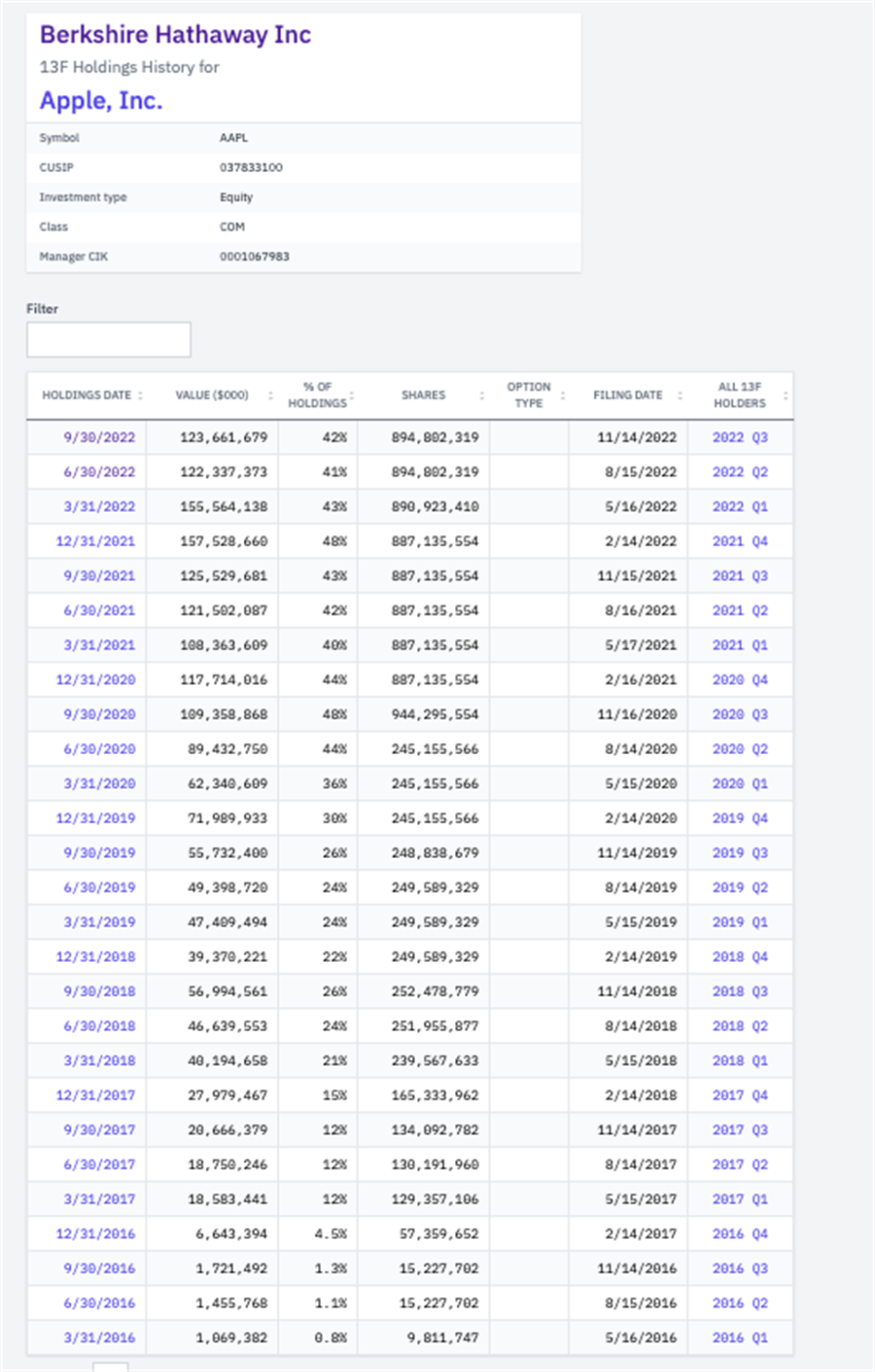This screenshot has height=1372, width=875.
Task: Open the 2016 Q2 holders link
Action: click(x=740, y=1303)
